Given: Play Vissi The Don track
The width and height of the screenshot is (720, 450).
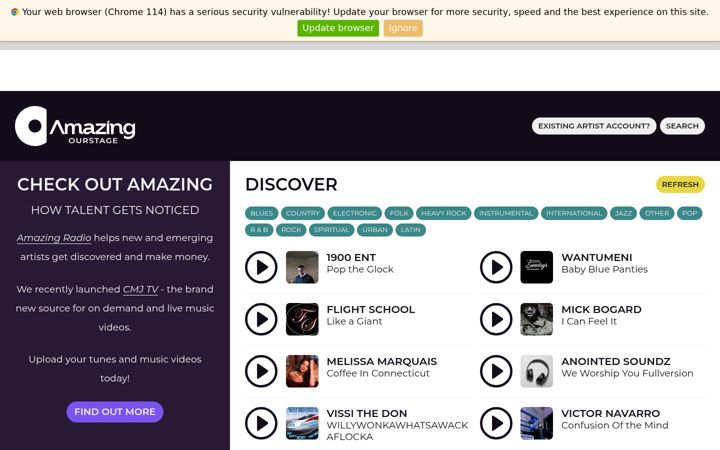Looking at the screenshot, I should [261, 423].
